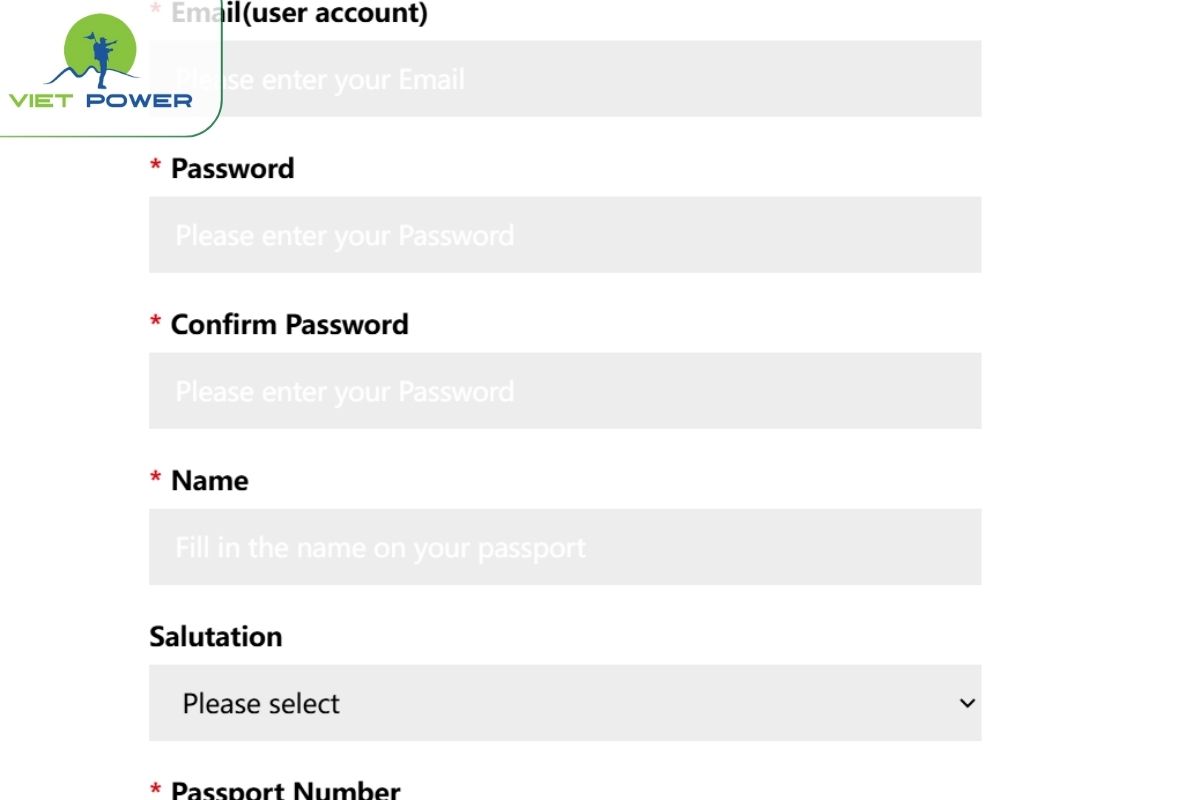The width and height of the screenshot is (1200, 800).
Task: Click the Password field label
Action: [232, 168]
